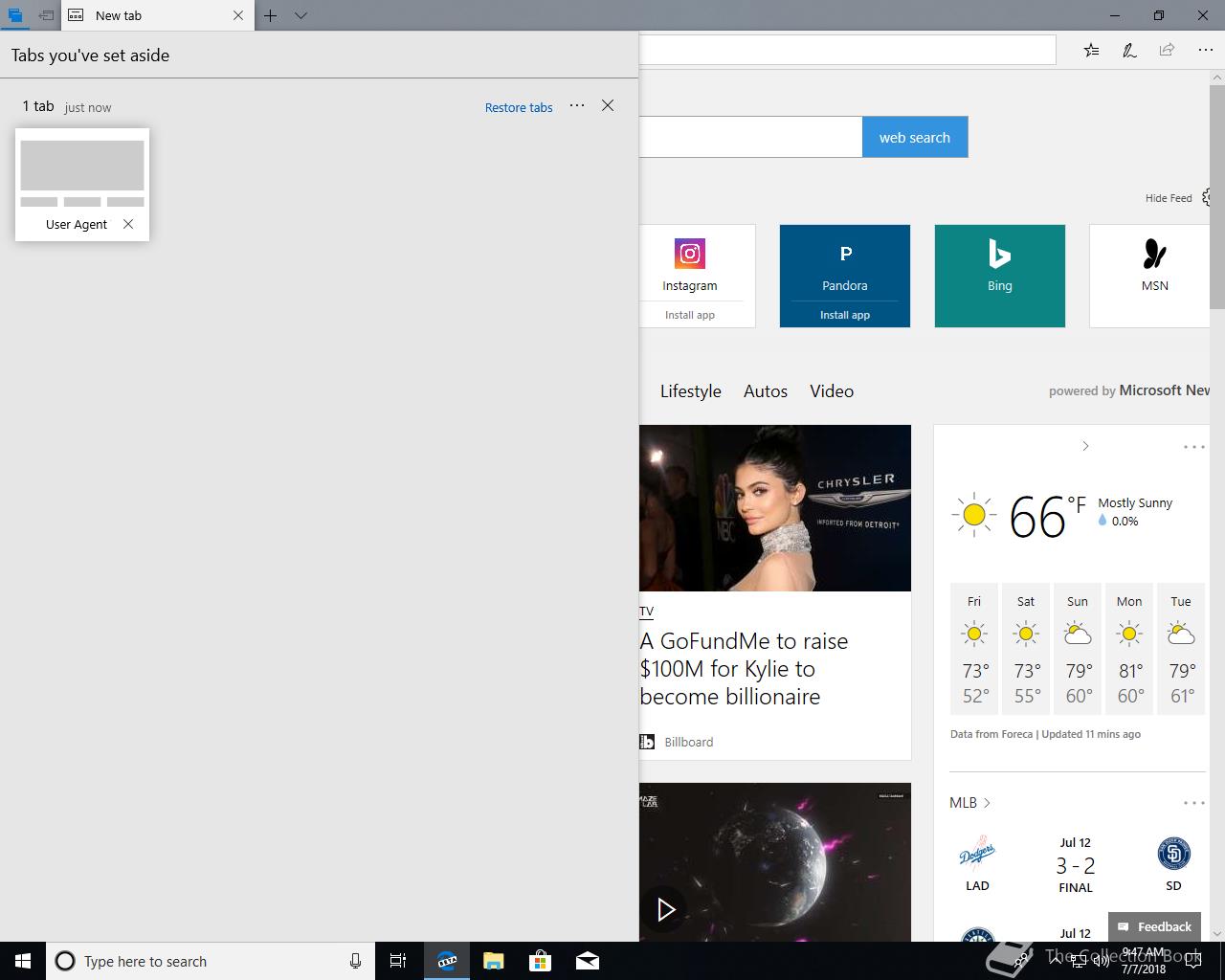Image resolution: width=1225 pixels, height=980 pixels.
Task: Select Friday forecast in weather card
Action: click(974, 649)
